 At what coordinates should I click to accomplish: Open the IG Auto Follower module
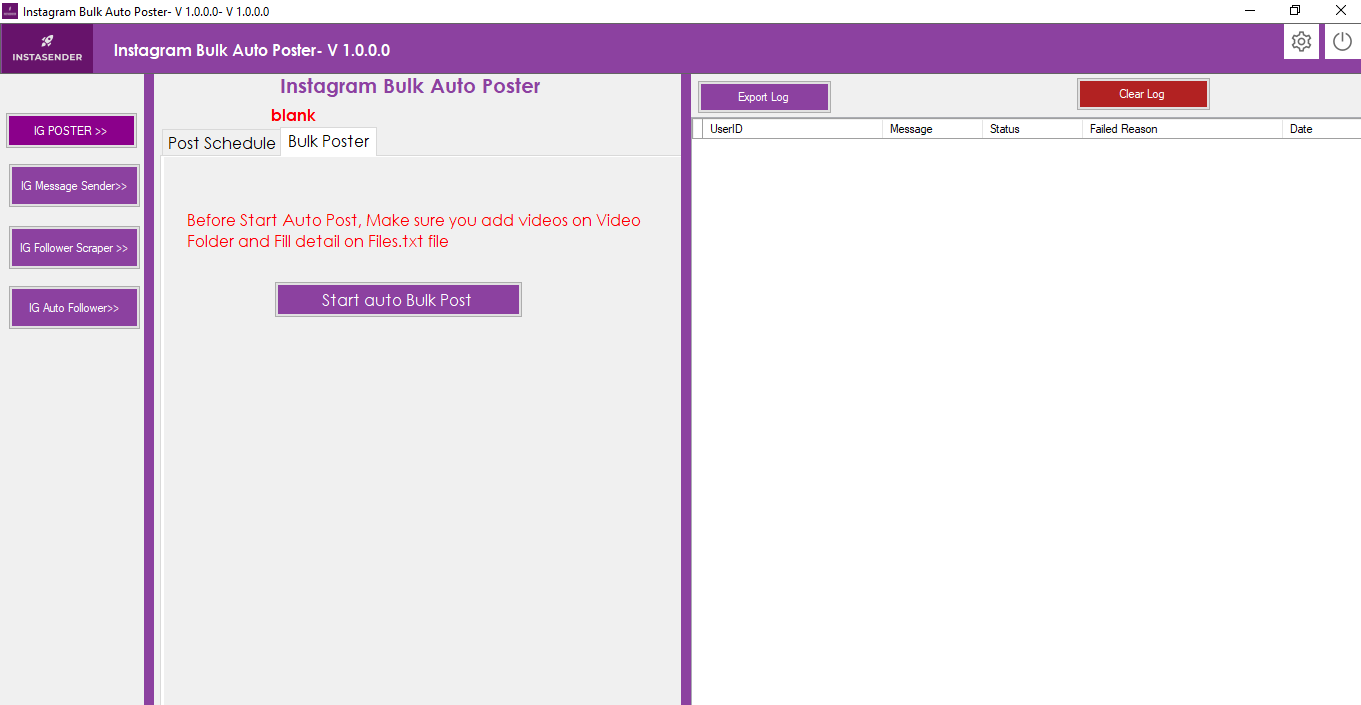click(74, 308)
